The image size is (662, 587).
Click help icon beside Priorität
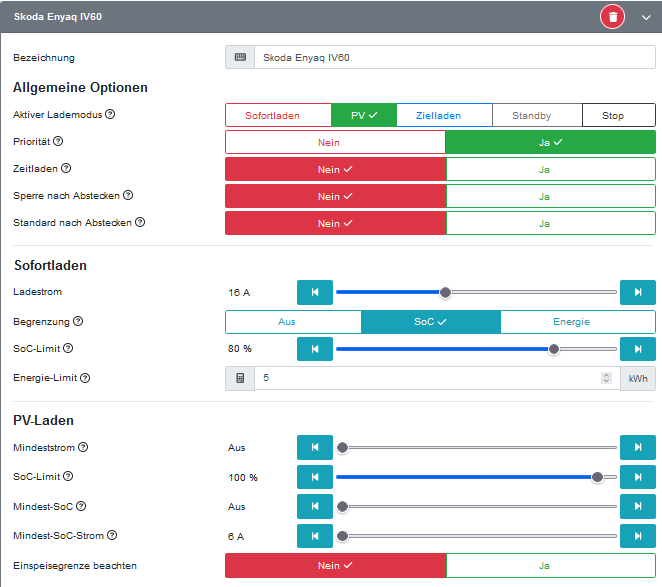point(58,142)
